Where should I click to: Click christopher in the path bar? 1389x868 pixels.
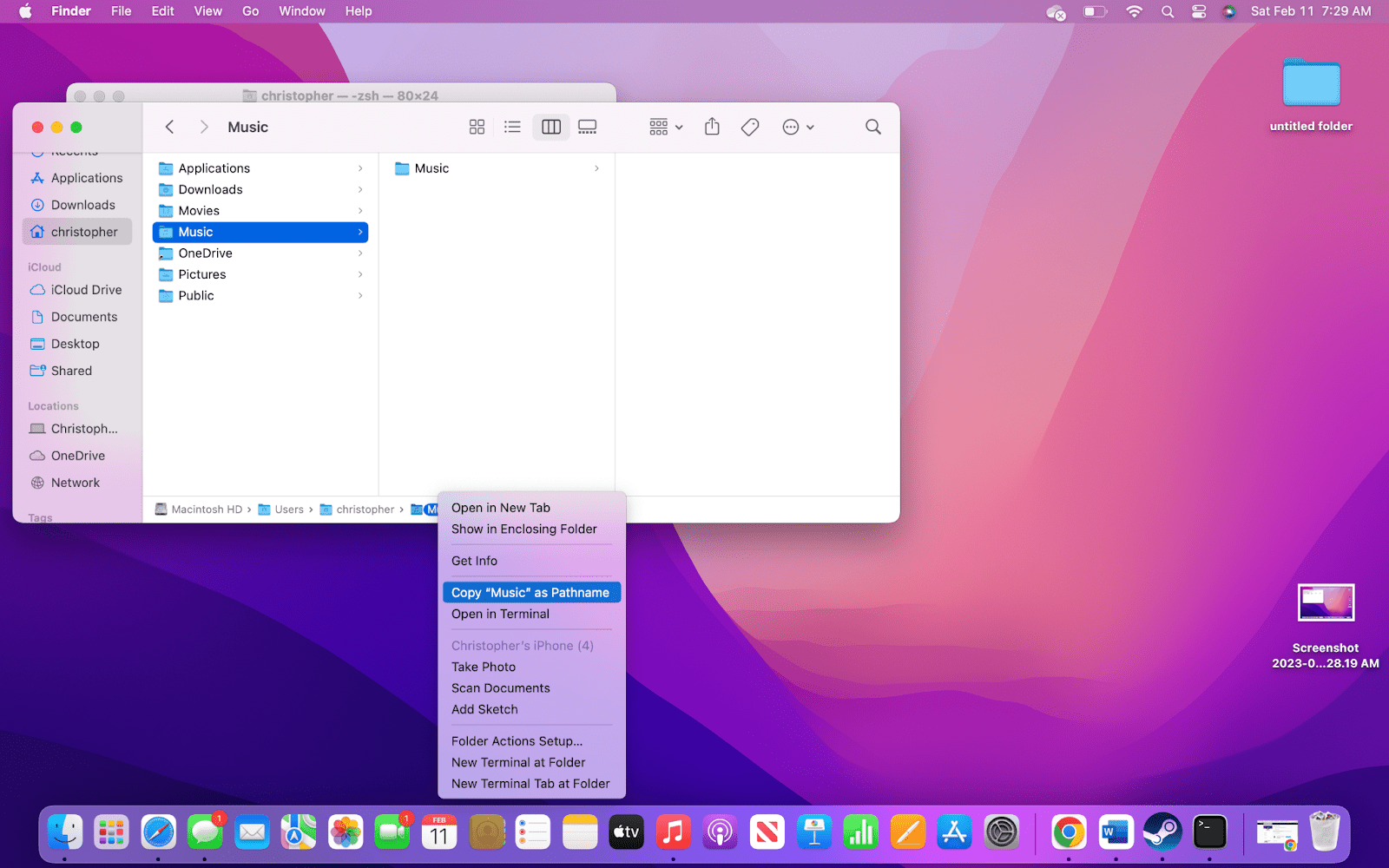click(x=357, y=510)
